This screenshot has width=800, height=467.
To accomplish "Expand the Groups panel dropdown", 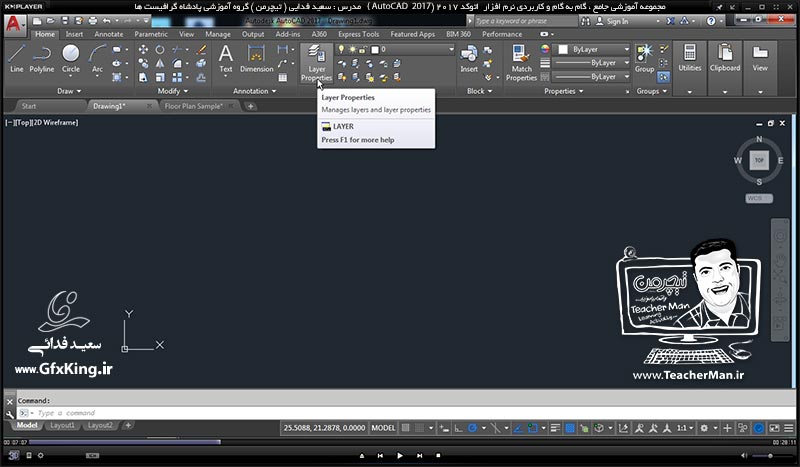I will coord(652,91).
